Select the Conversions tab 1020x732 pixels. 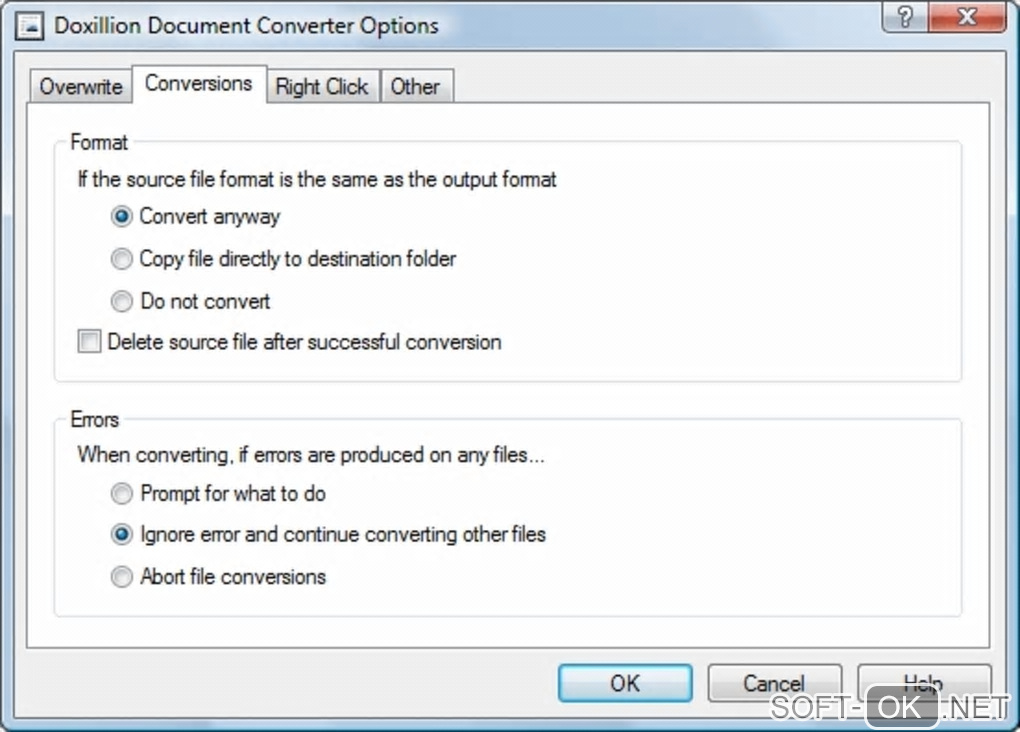(198, 84)
